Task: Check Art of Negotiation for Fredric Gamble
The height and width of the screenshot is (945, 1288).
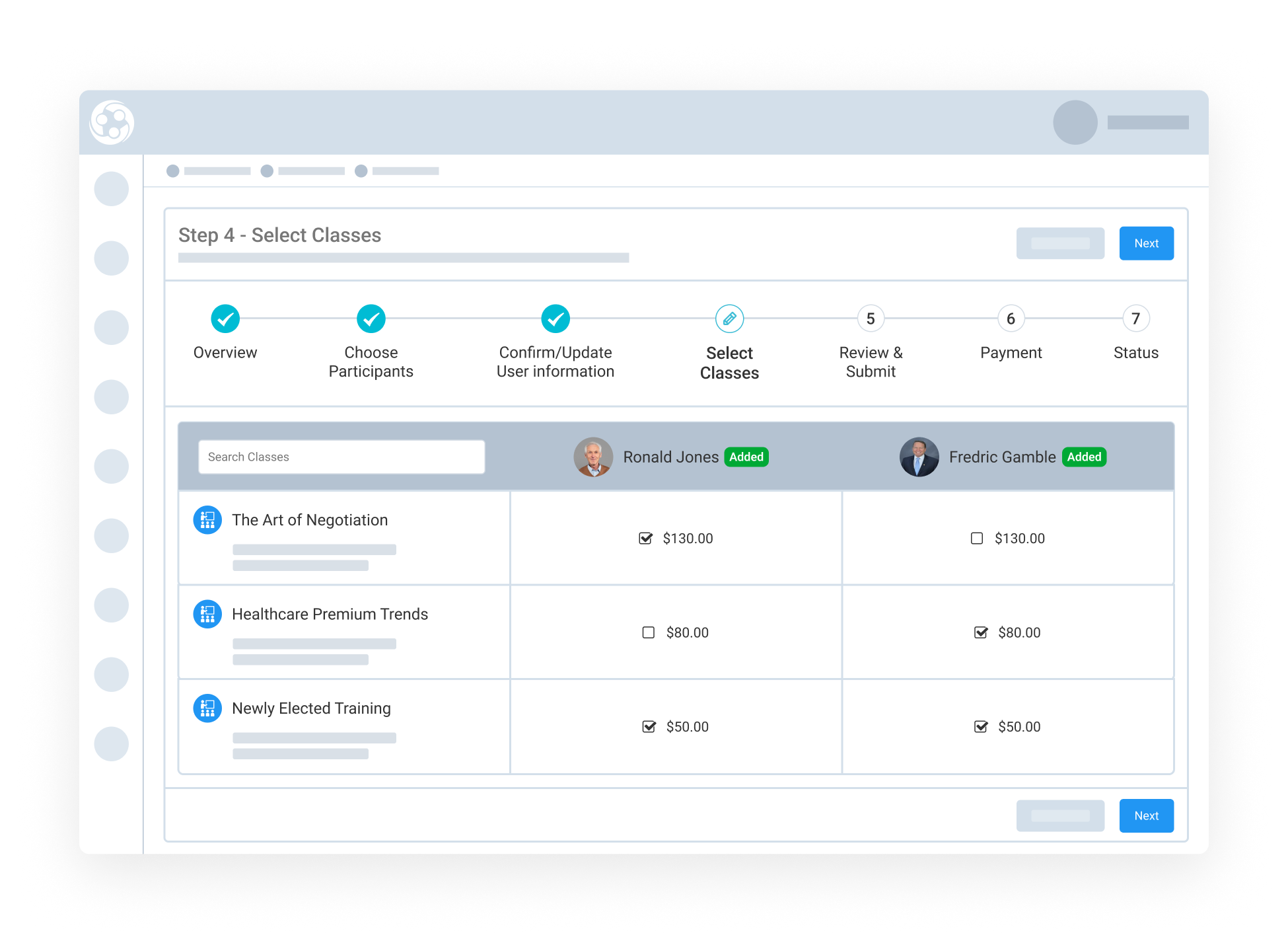Action: click(976, 538)
